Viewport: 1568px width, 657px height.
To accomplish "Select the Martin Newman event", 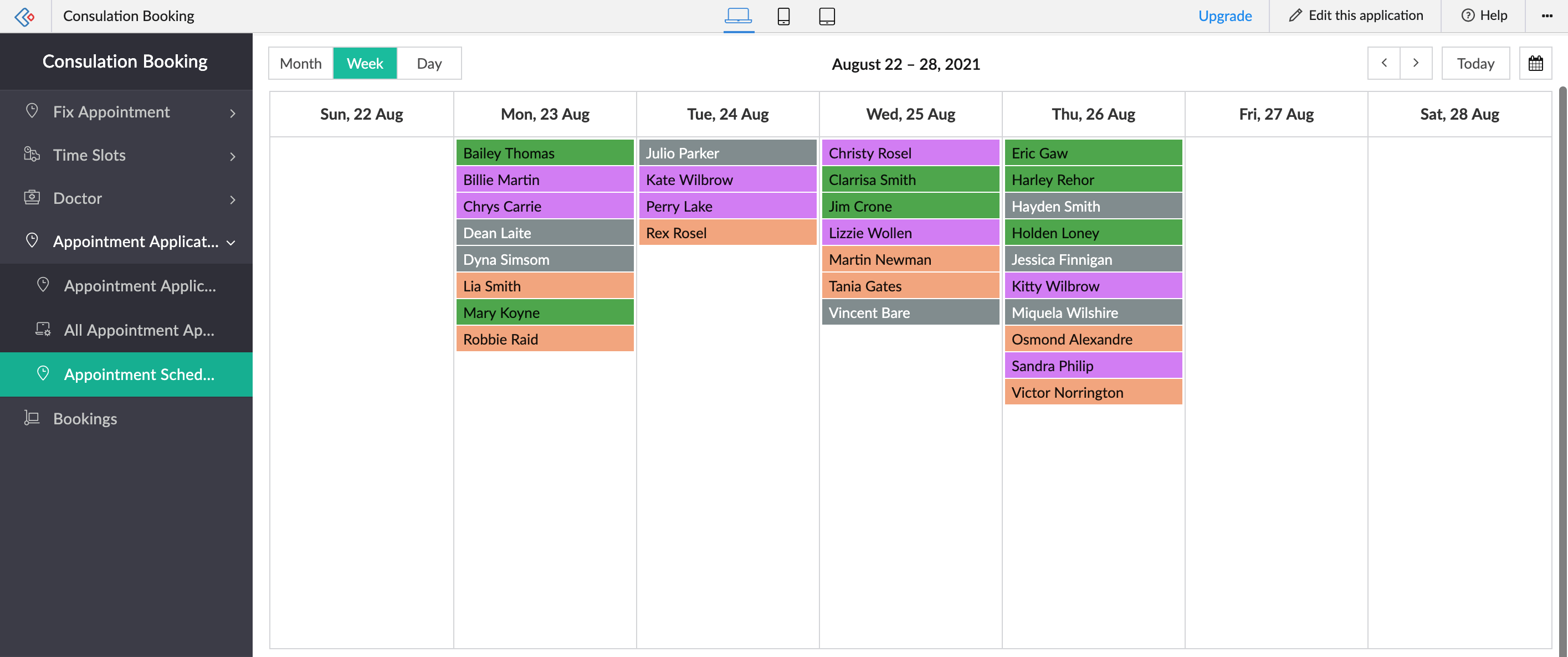I will coord(911,259).
